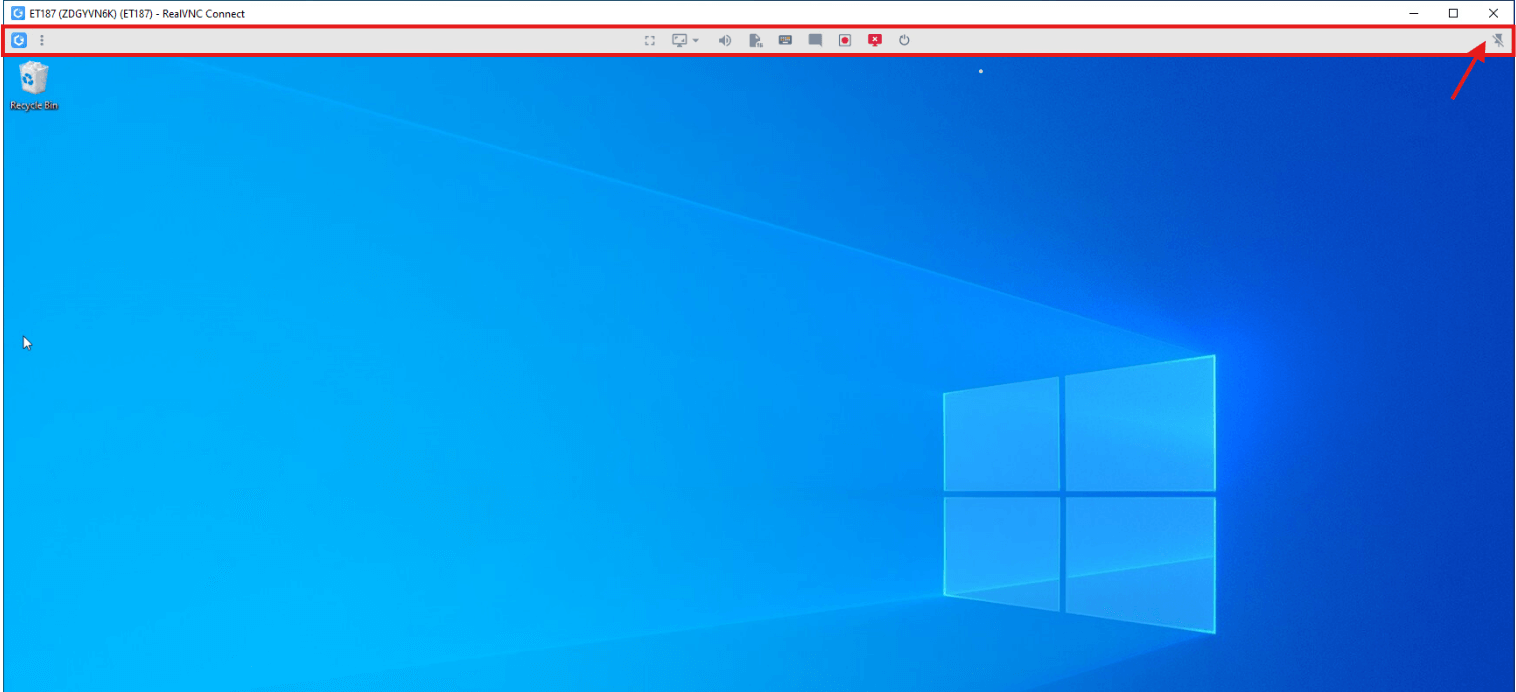Click the ET187 RealVNC Connect title text
The width and height of the screenshot is (1516, 692).
[x=137, y=14]
